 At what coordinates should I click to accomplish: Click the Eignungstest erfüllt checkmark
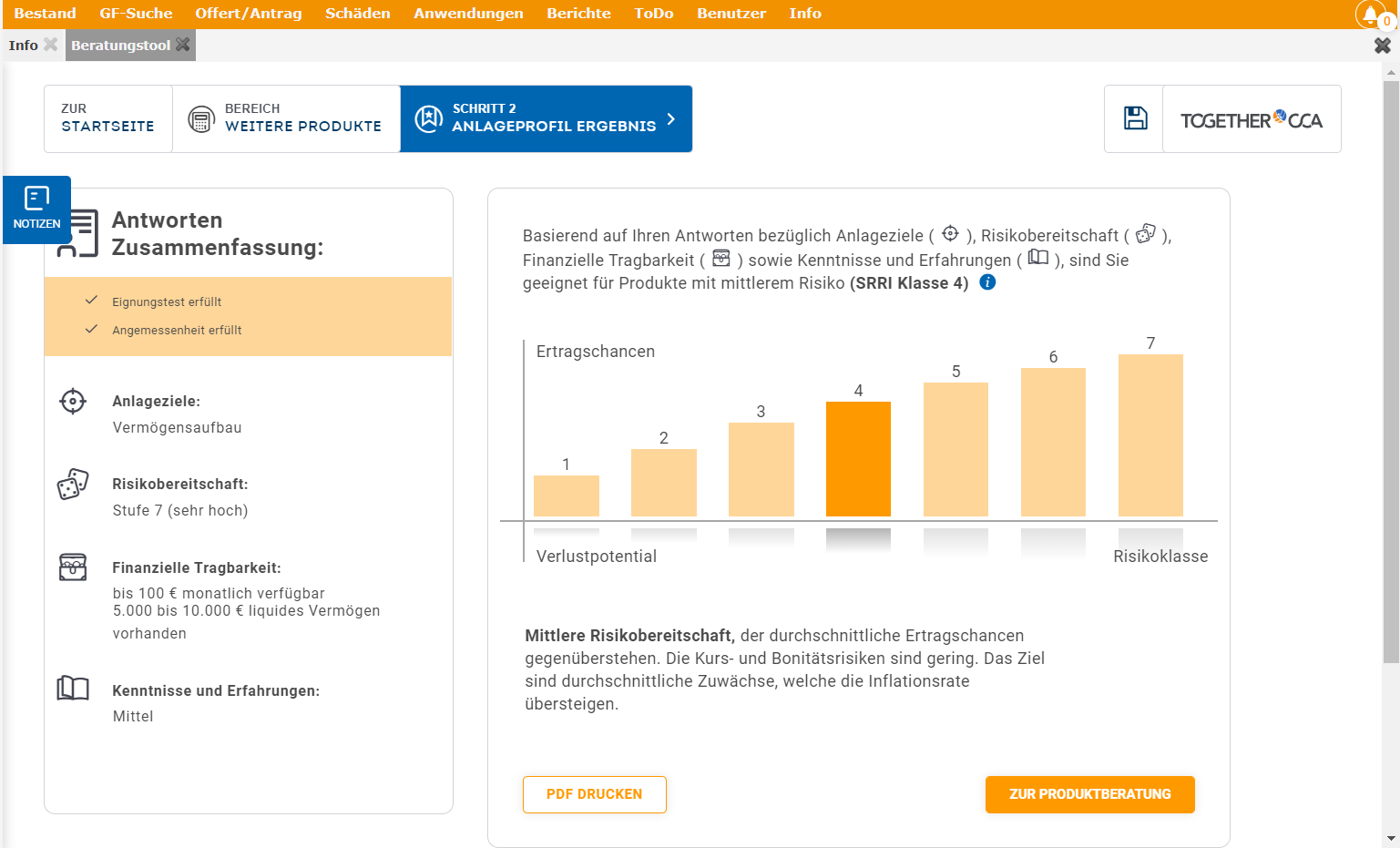pos(91,301)
